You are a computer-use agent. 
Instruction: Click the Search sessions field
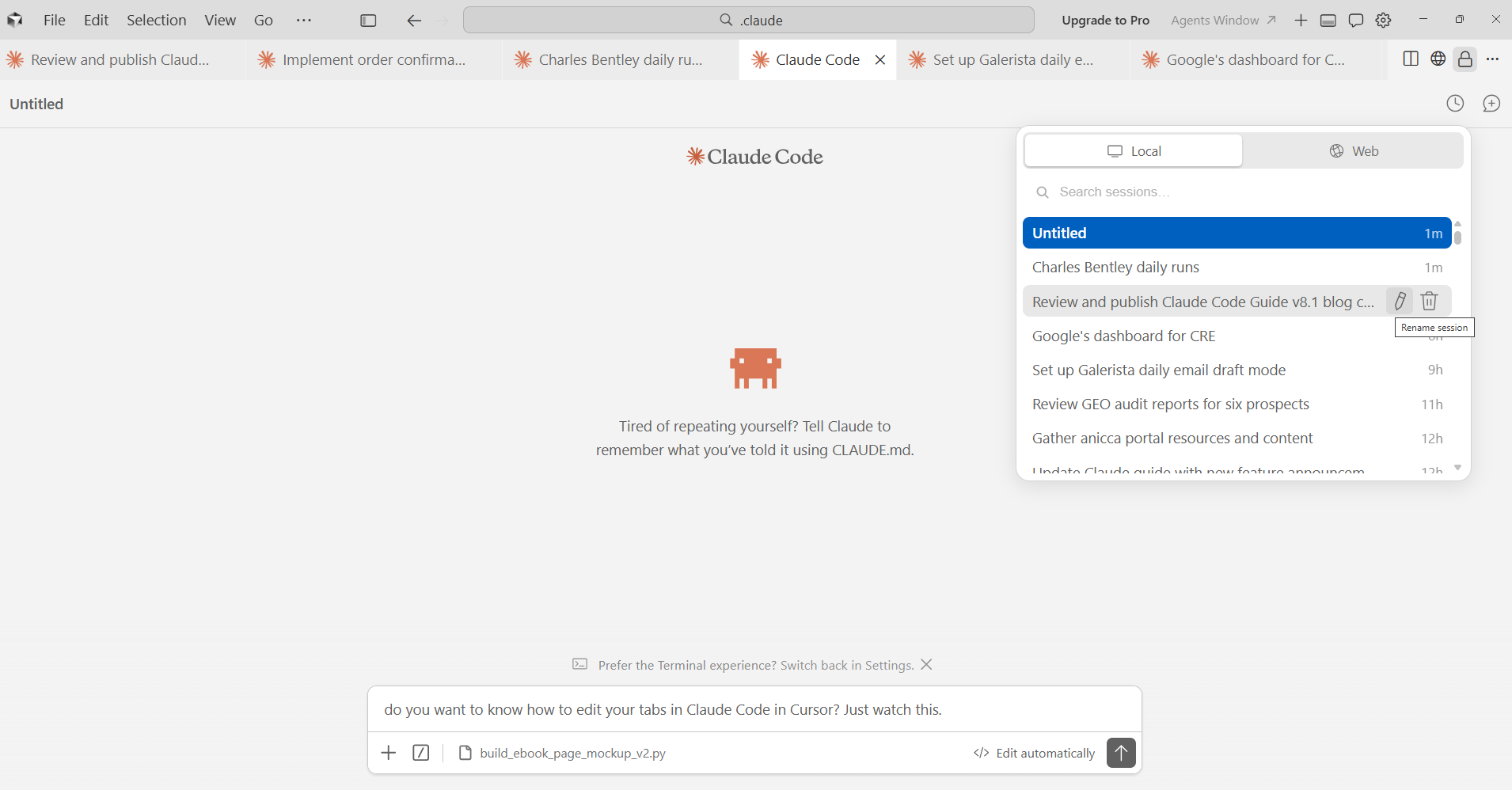(x=1243, y=192)
